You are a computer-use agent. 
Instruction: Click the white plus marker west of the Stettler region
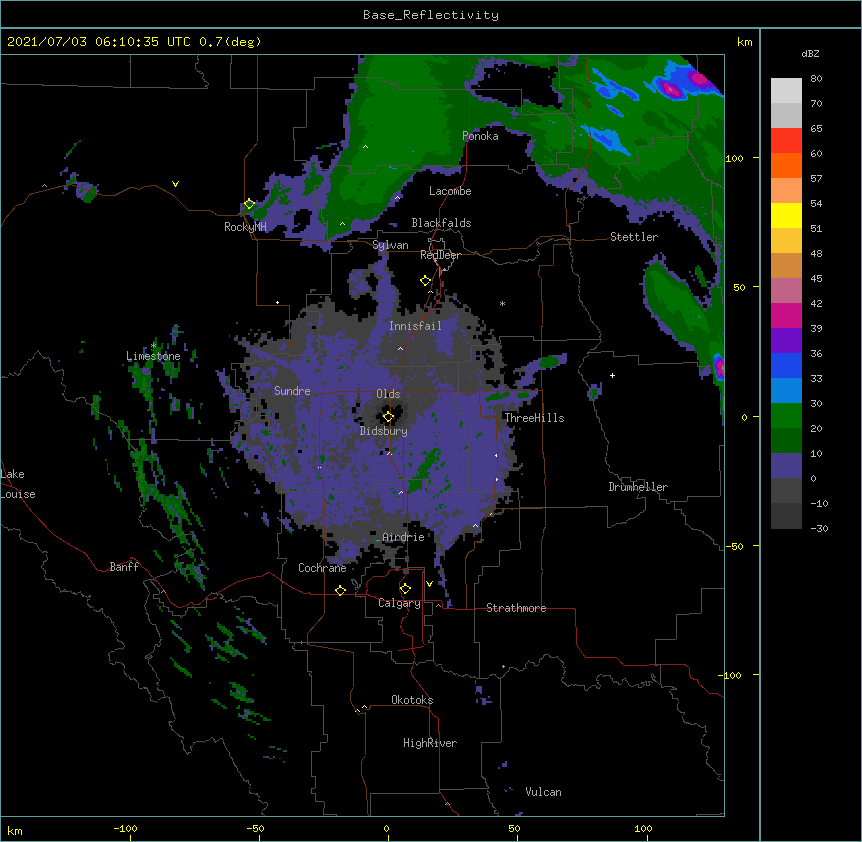612,375
